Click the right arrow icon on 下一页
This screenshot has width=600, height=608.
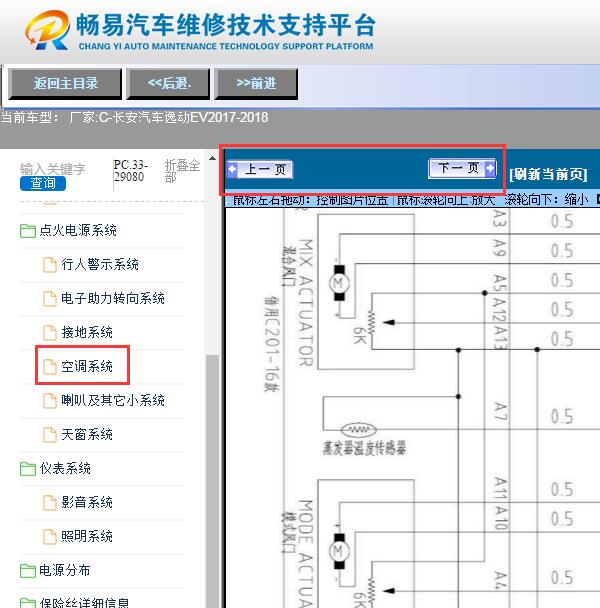[490, 168]
